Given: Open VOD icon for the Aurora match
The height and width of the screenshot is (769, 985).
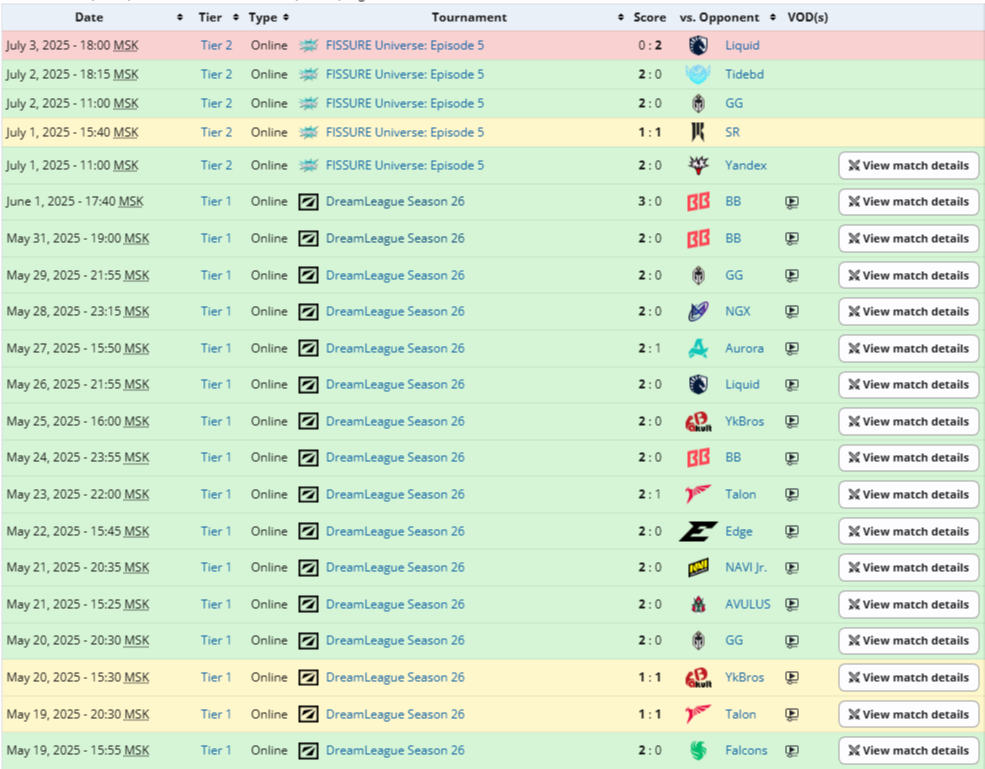Looking at the screenshot, I should (x=792, y=348).
